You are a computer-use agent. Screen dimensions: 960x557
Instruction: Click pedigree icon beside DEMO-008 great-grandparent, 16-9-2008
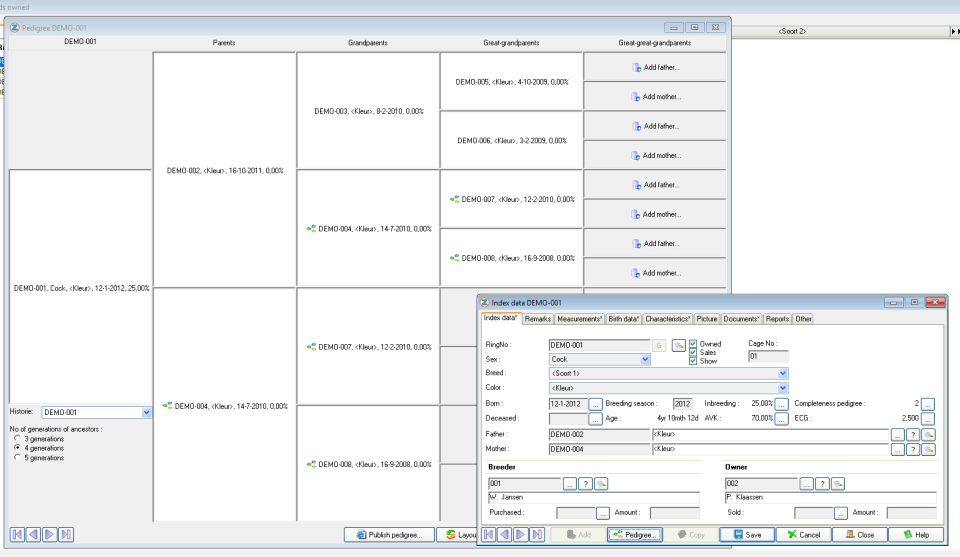[455, 258]
